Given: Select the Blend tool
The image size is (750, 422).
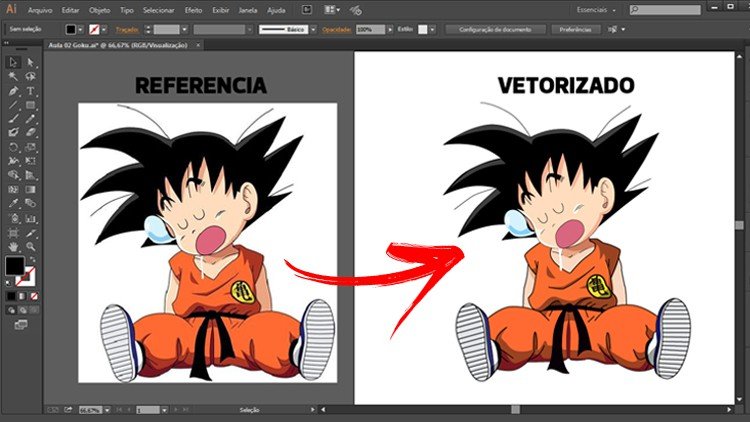Looking at the screenshot, I should [x=30, y=203].
